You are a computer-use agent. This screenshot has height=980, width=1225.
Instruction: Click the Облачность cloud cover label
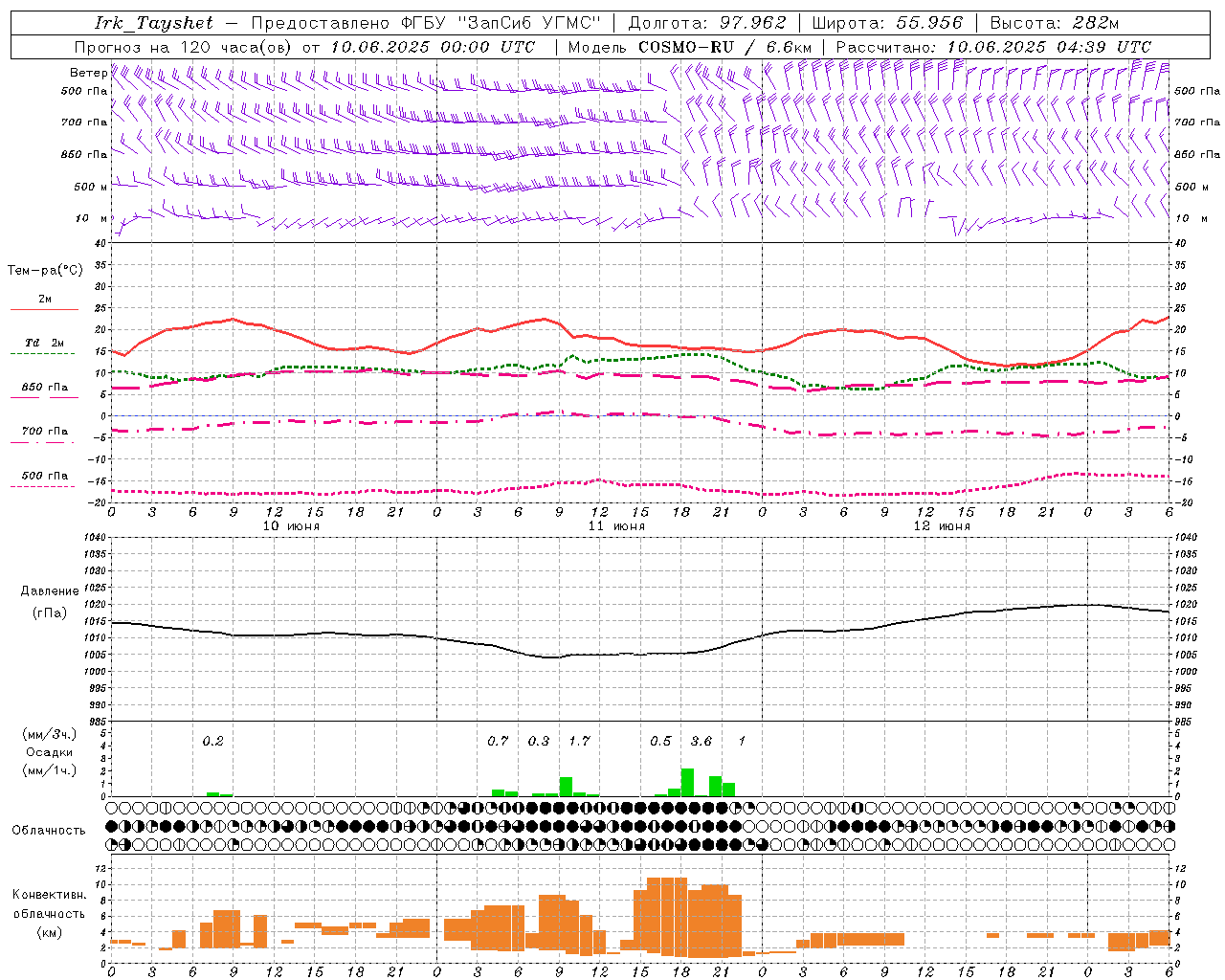click(x=49, y=831)
